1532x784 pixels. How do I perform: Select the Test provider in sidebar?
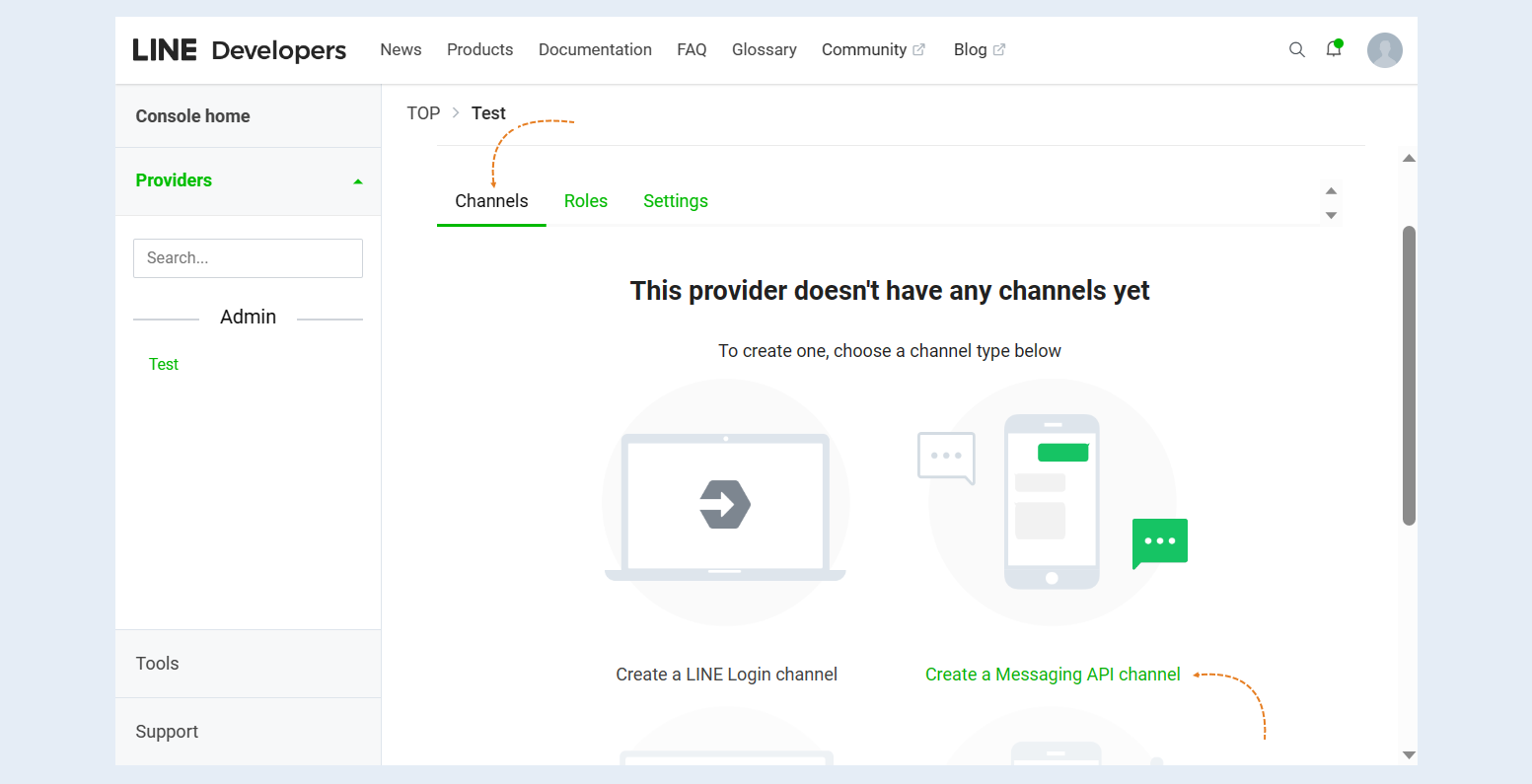[164, 365]
